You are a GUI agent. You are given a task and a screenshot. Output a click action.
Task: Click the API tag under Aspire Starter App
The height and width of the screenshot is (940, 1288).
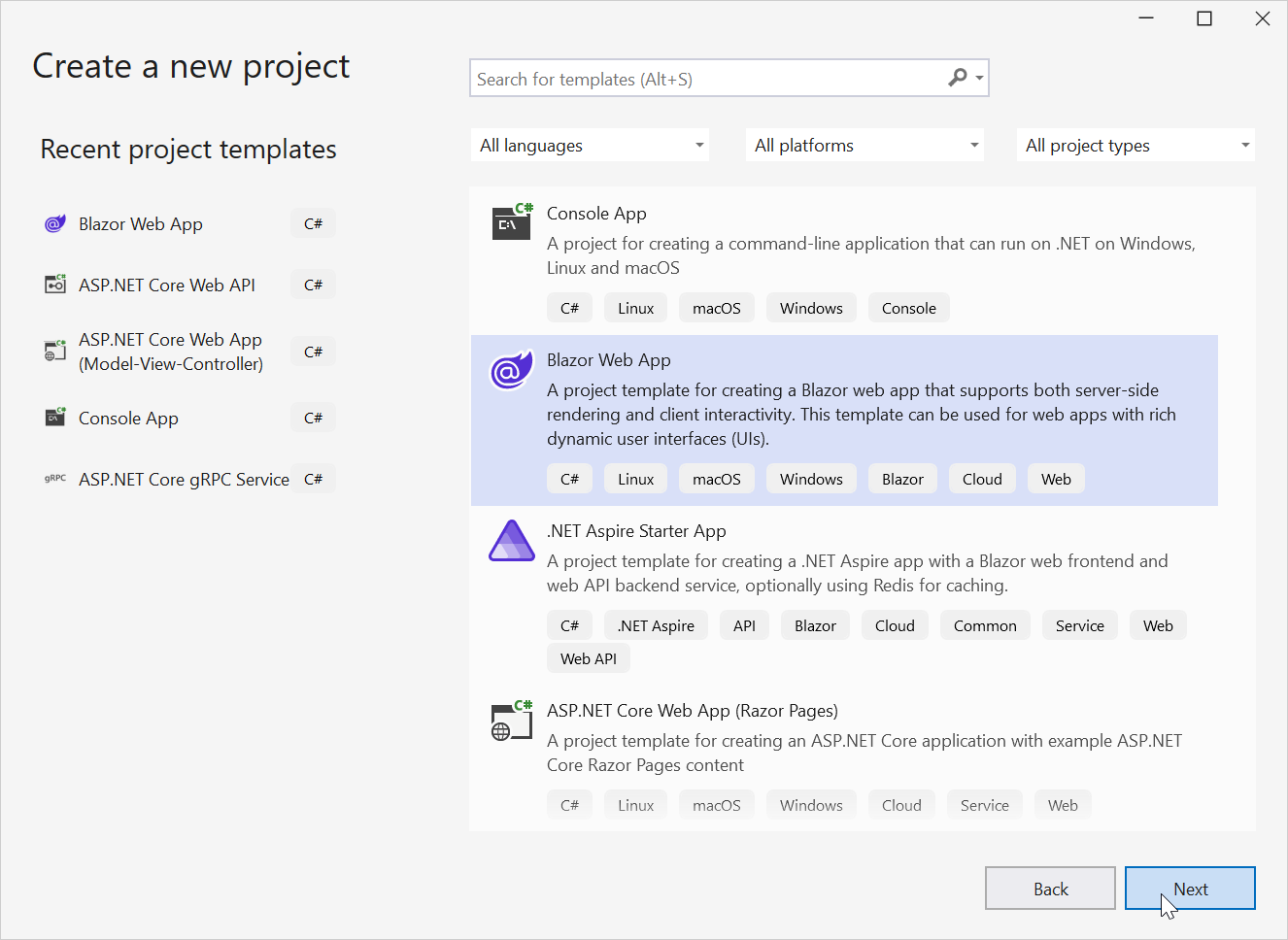[744, 625]
